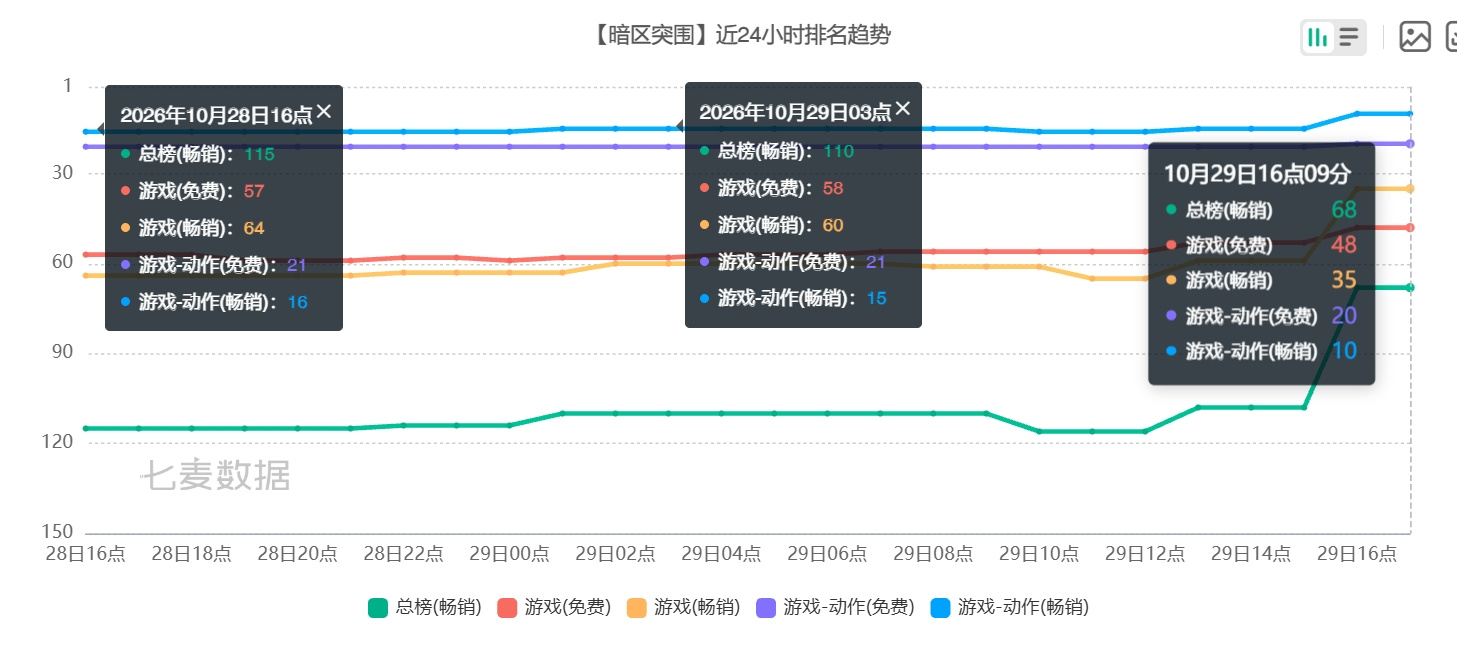Click the tooltip header 2026年10月28日16点
Screen dimensions: 1457x657
point(216,115)
